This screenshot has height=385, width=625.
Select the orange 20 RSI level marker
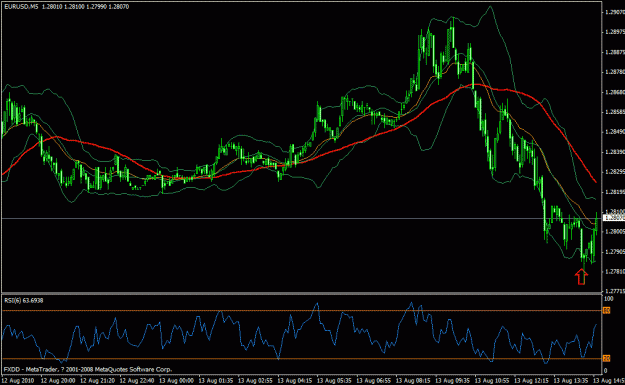pos(606,358)
